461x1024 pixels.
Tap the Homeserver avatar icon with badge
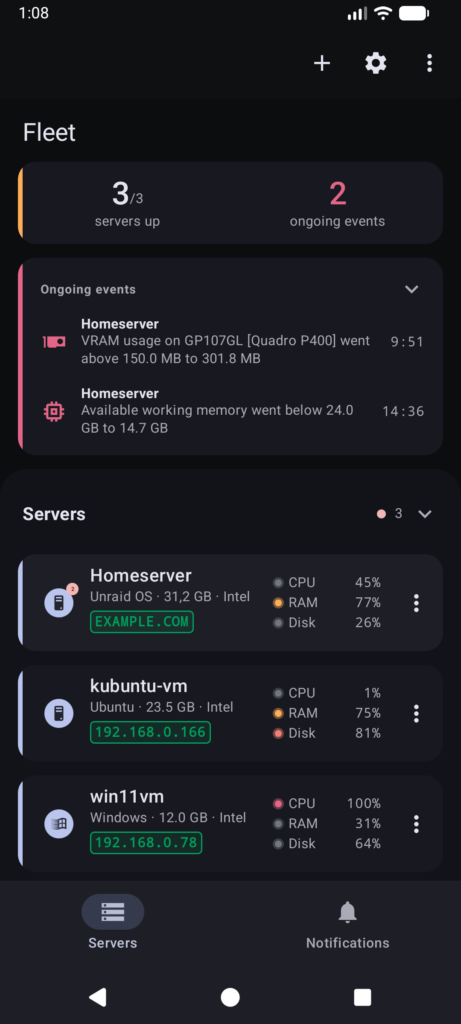59,602
